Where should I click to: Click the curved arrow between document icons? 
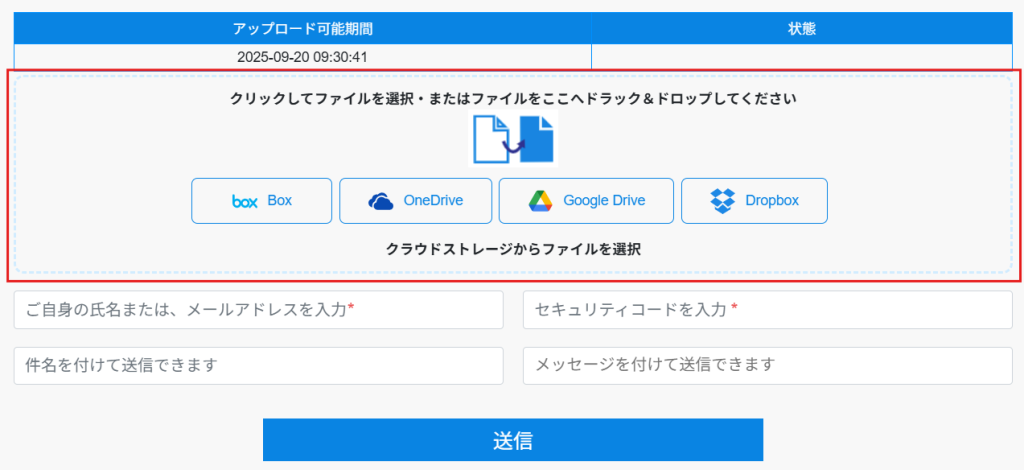pos(514,147)
